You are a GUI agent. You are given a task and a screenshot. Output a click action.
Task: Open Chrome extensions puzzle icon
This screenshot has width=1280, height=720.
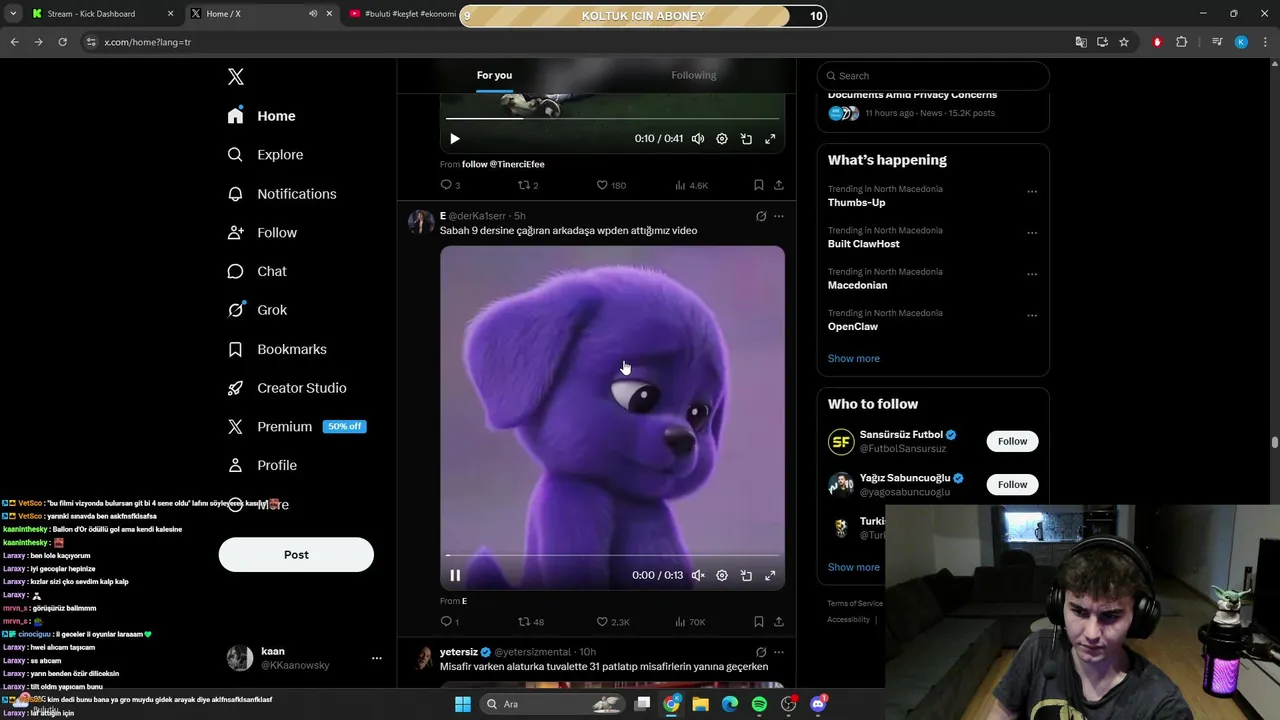pyautogui.click(x=1182, y=42)
